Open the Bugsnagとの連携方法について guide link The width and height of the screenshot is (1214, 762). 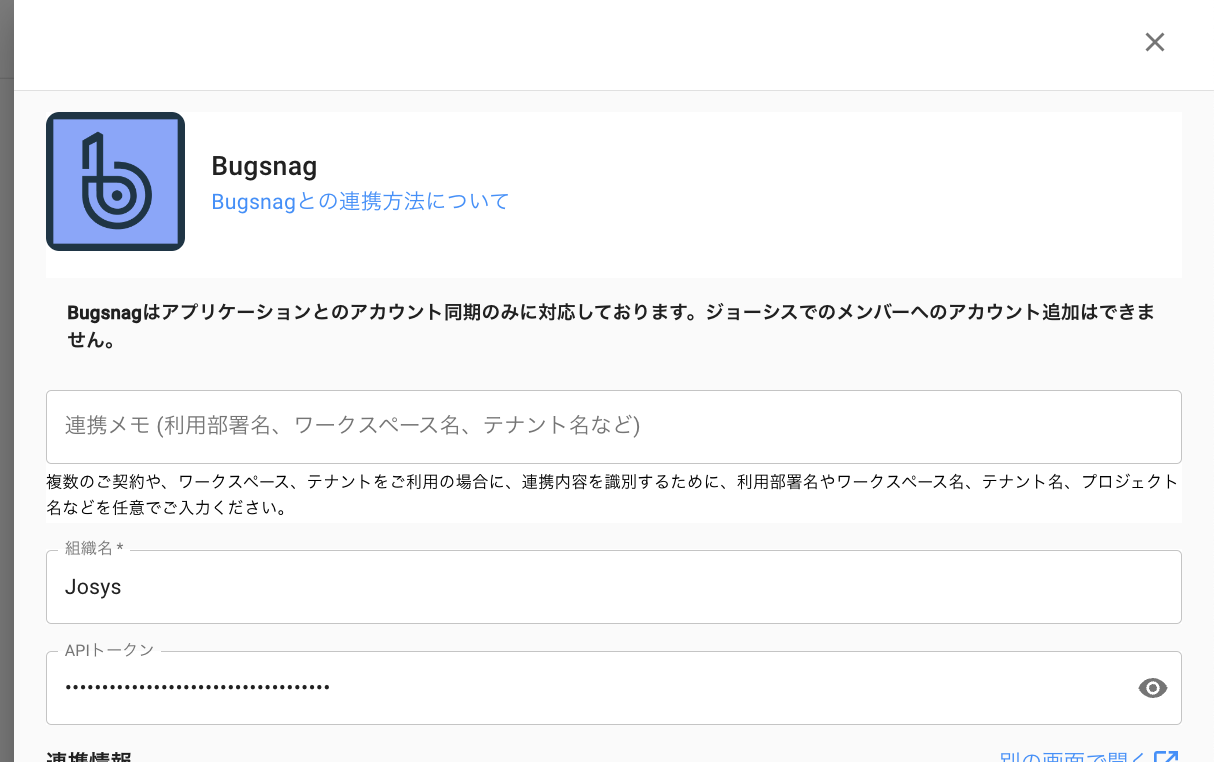(x=360, y=201)
